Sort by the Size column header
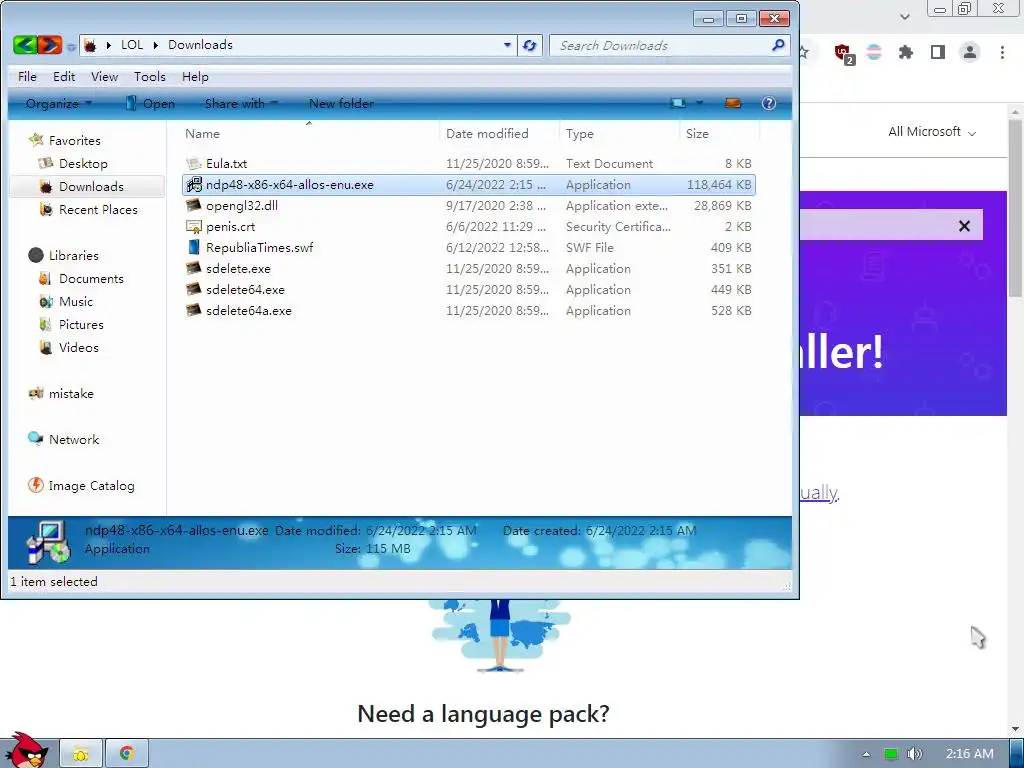Screen dimensions: 1024x768 [720, 133]
